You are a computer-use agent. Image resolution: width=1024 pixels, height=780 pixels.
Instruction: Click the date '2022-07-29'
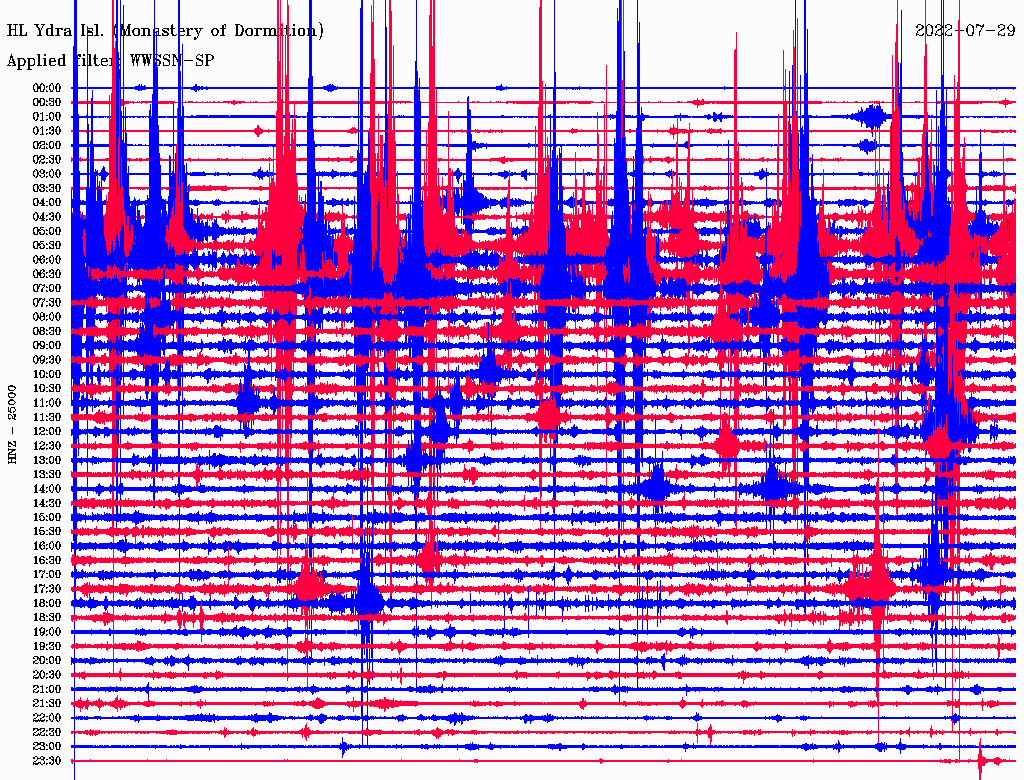[965, 31]
